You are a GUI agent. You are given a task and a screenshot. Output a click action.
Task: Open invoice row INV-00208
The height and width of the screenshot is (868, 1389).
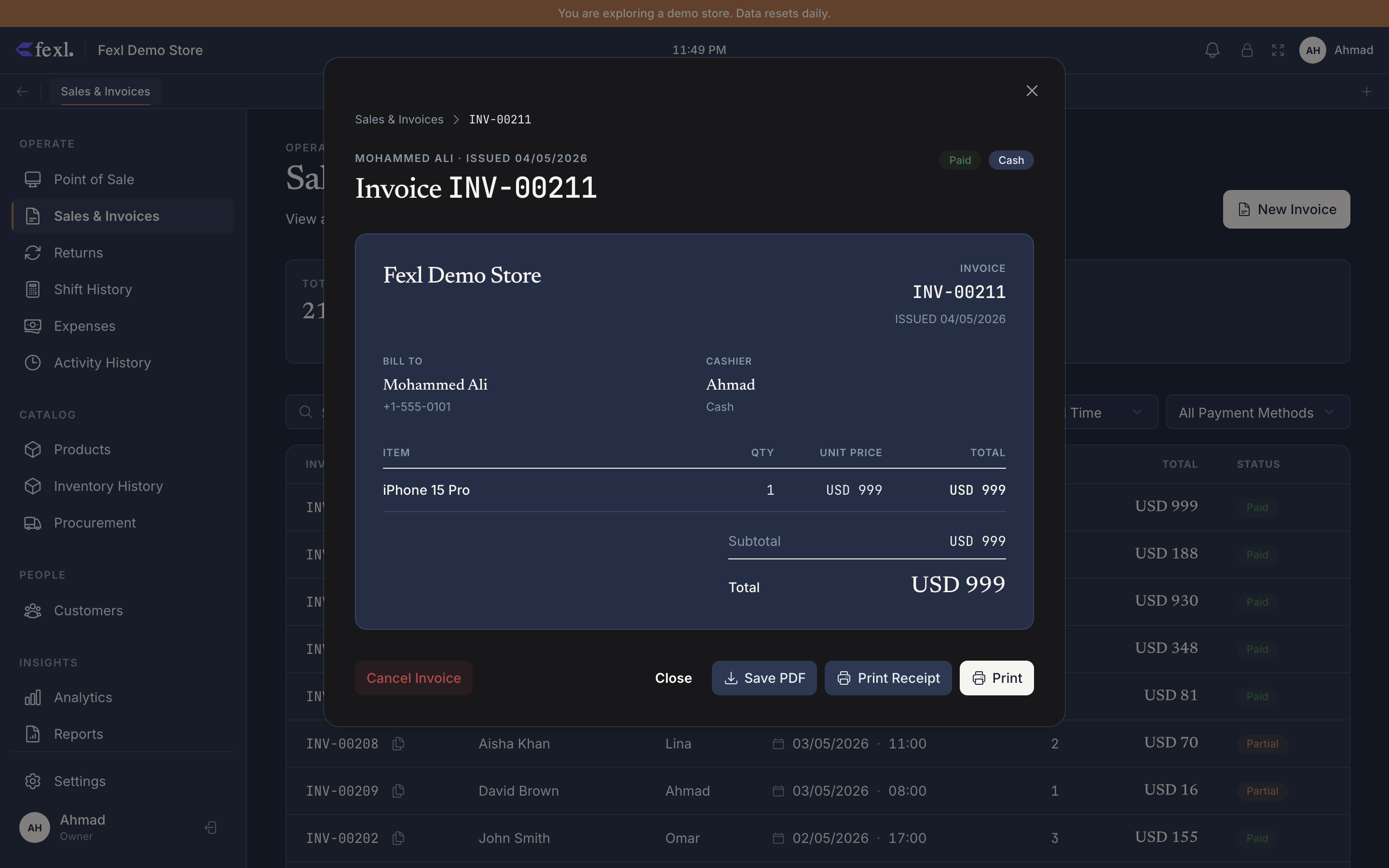click(x=818, y=744)
